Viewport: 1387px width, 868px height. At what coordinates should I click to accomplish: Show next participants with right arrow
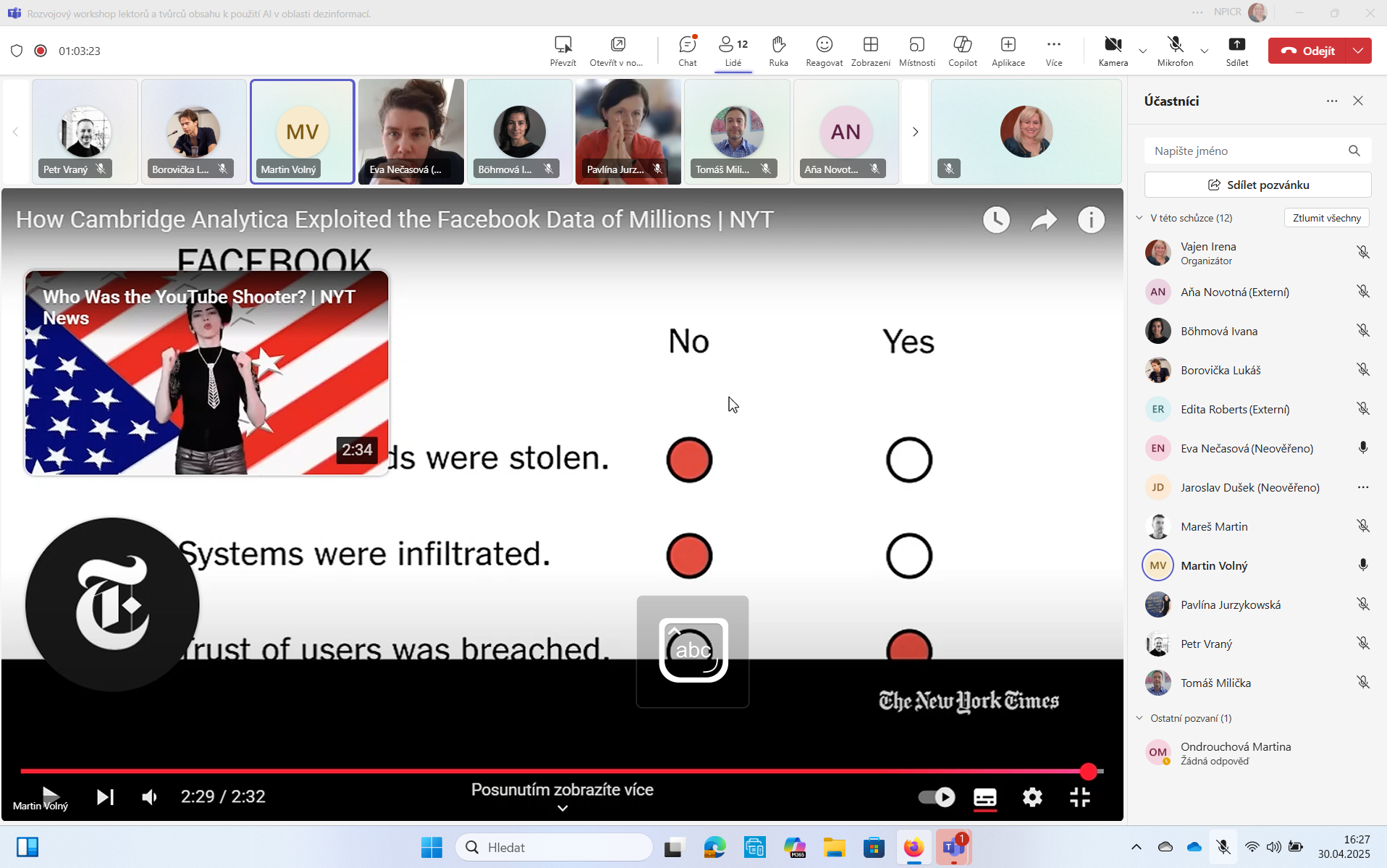915,132
